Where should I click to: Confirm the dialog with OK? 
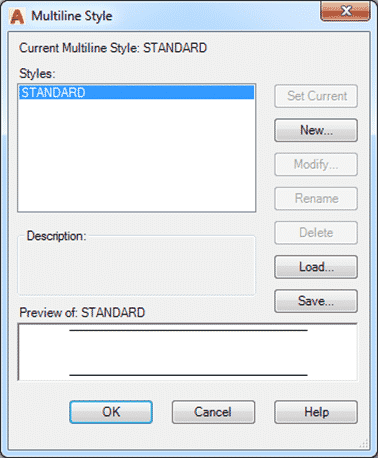pyautogui.click(x=111, y=412)
